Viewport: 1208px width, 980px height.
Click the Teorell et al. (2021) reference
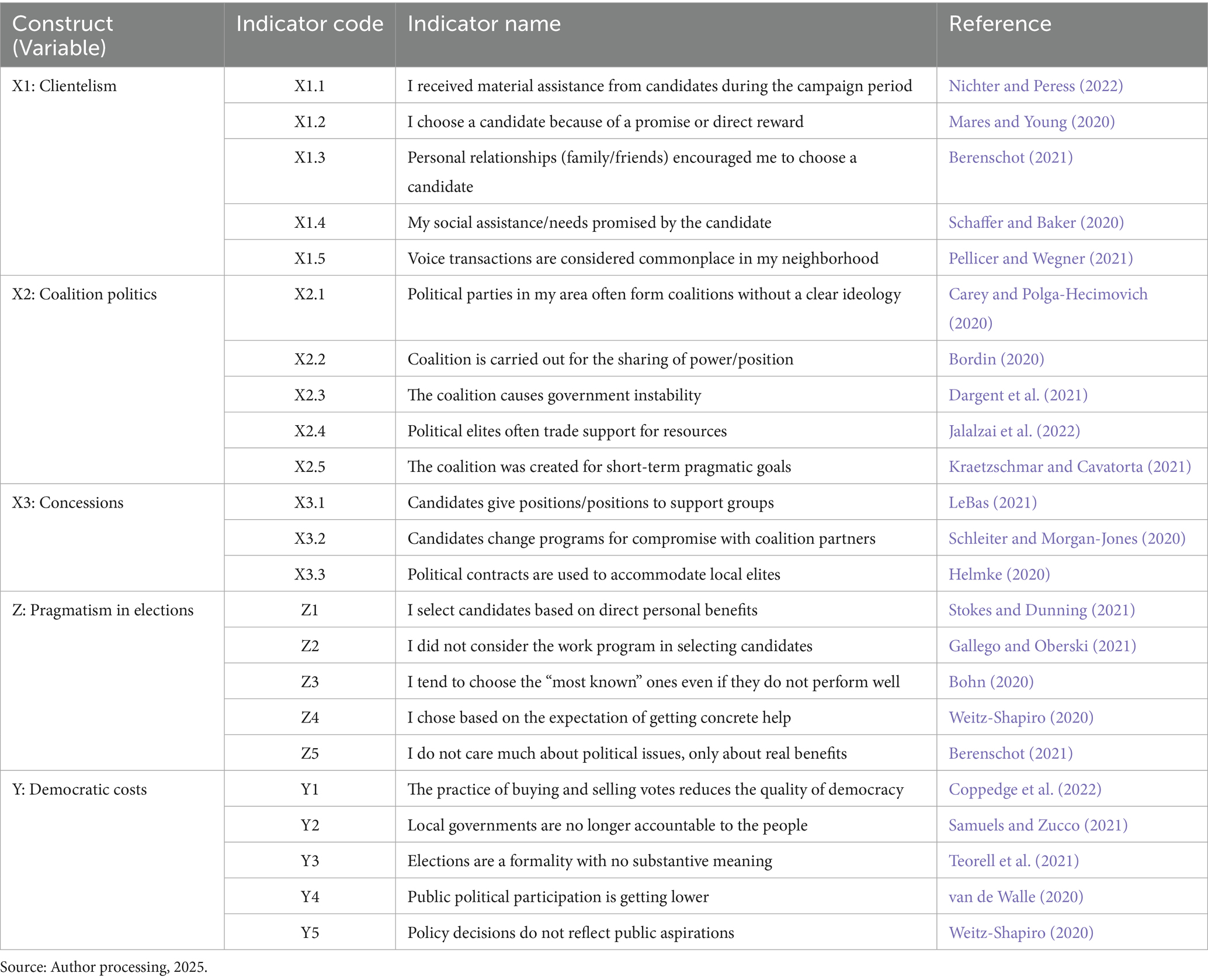(1013, 861)
